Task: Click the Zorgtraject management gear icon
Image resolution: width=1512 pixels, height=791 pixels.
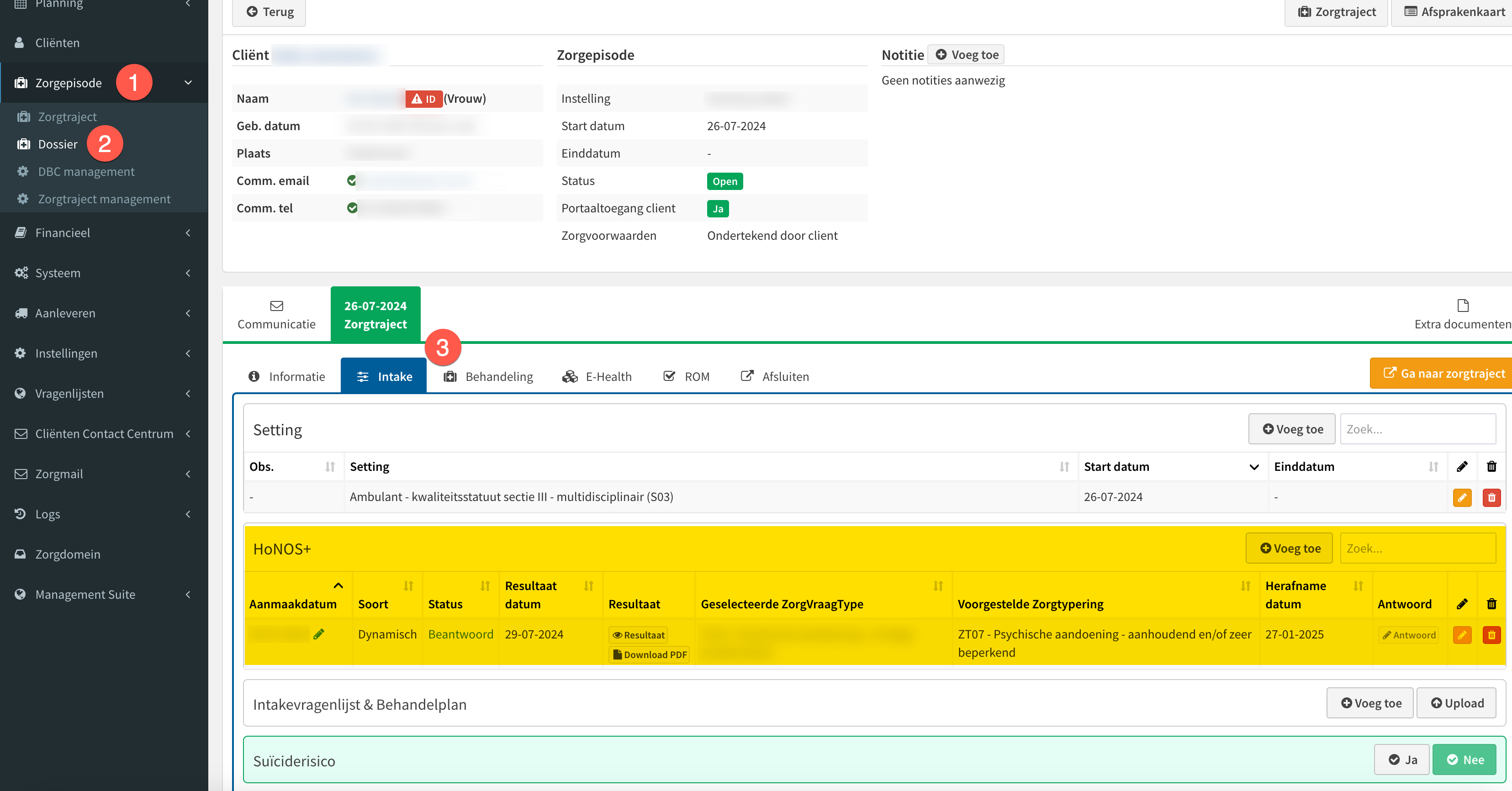Action: [x=23, y=199]
